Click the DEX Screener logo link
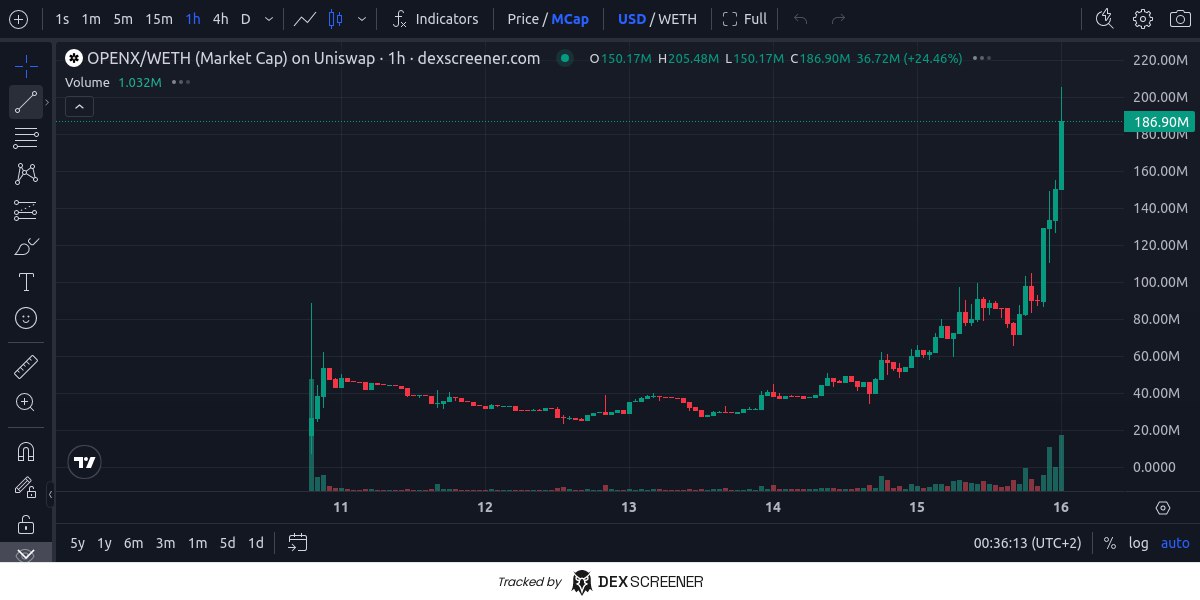This screenshot has height=600, width=1200. pos(637,581)
